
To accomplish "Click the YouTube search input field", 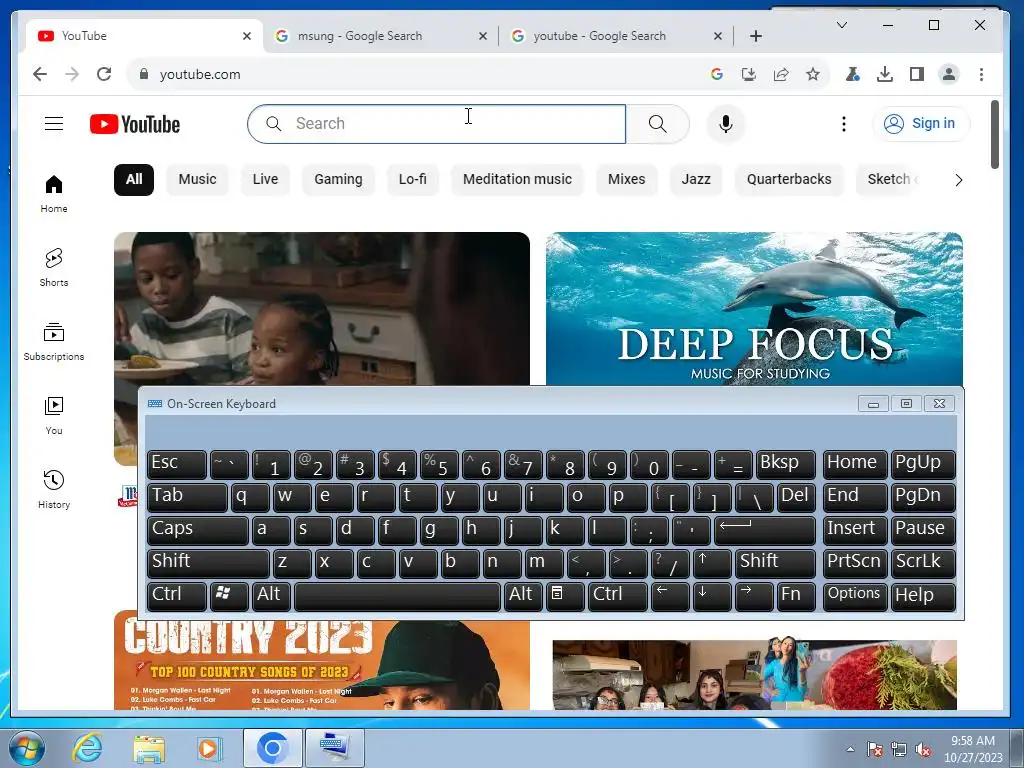I will [x=436, y=123].
